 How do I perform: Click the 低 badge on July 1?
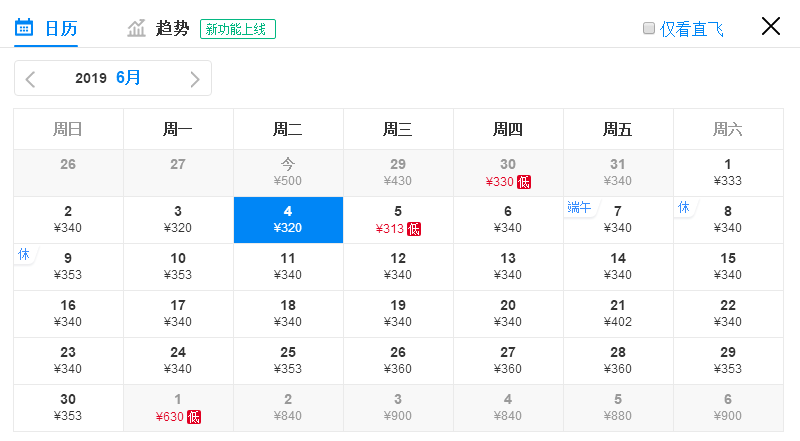[x=194, y=417]
